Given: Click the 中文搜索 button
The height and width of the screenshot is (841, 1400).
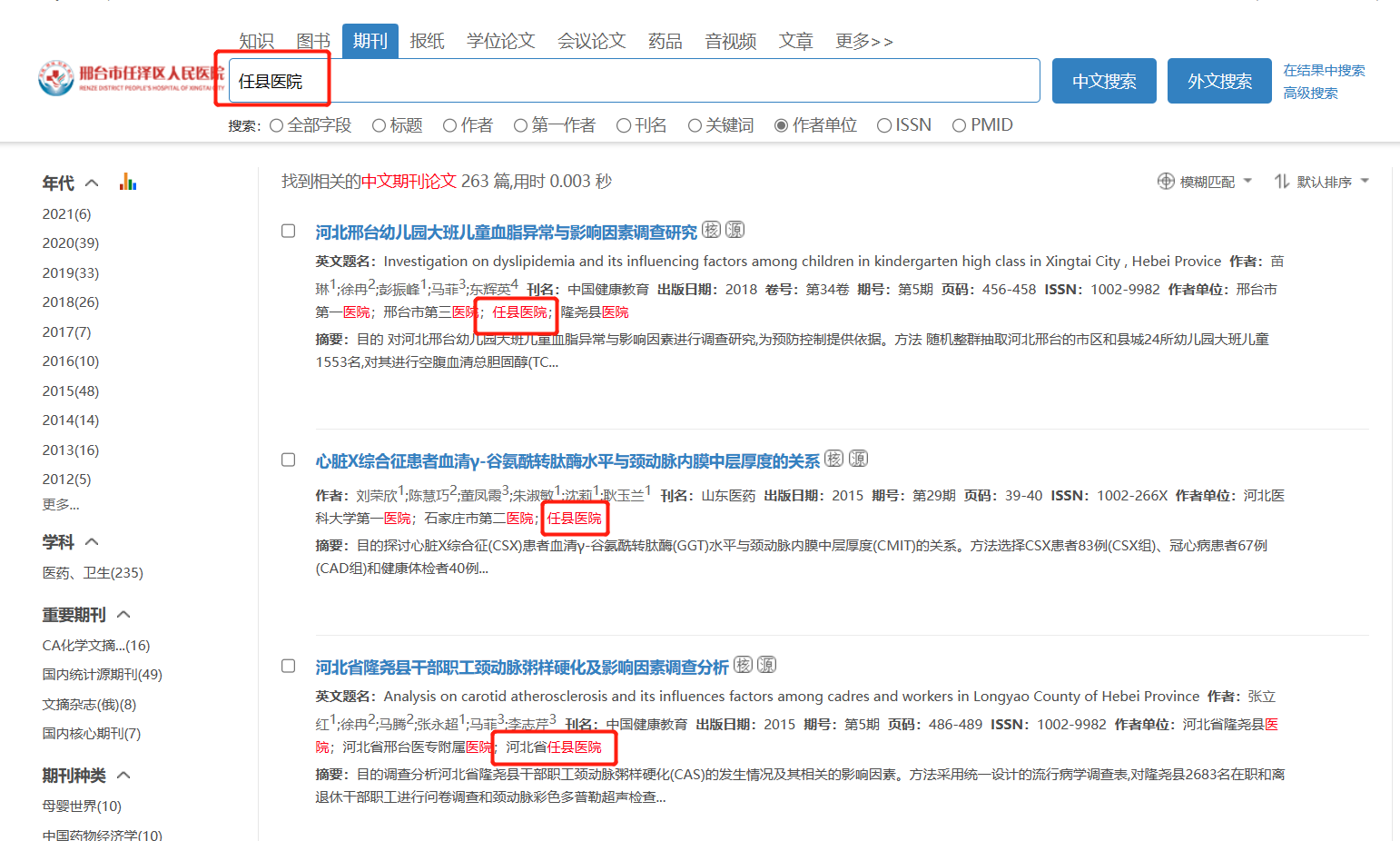Looking at the screenshot, I should point(1104,81).
